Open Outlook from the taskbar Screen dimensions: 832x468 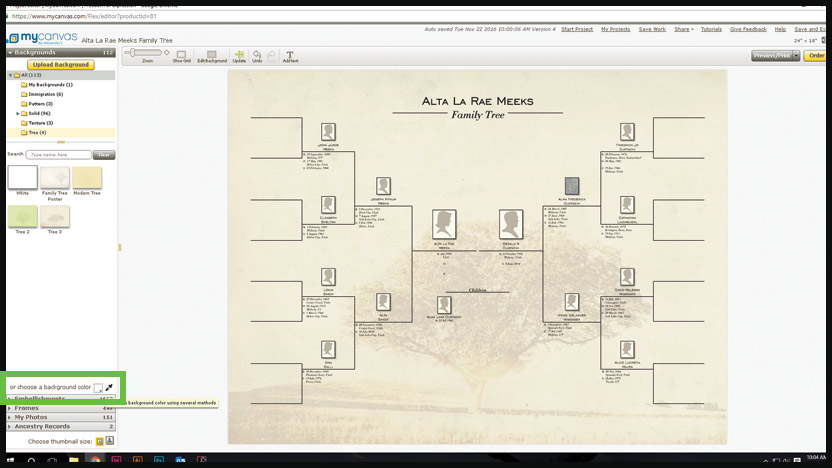click(180, 460)
